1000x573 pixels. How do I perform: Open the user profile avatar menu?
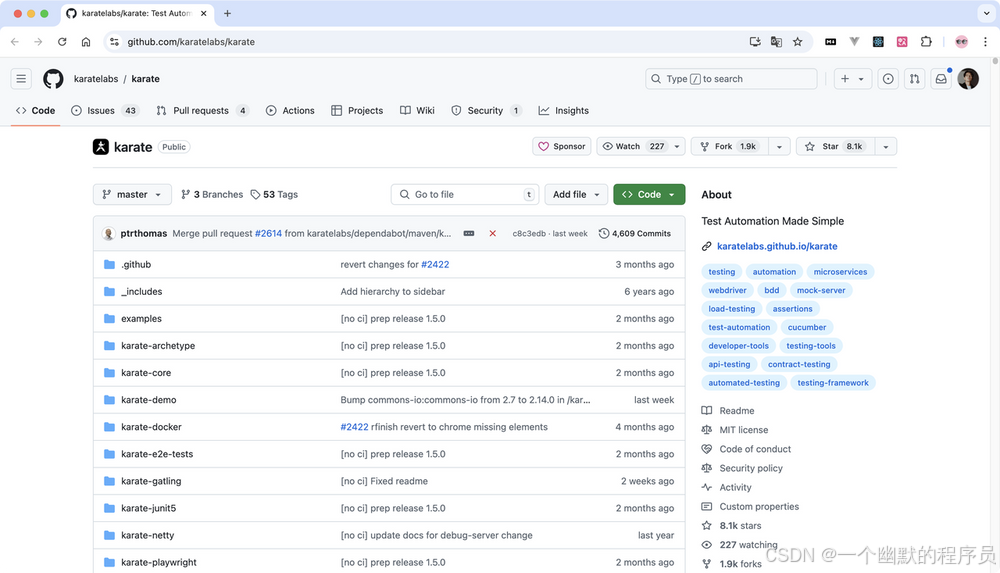pos(968,78)
